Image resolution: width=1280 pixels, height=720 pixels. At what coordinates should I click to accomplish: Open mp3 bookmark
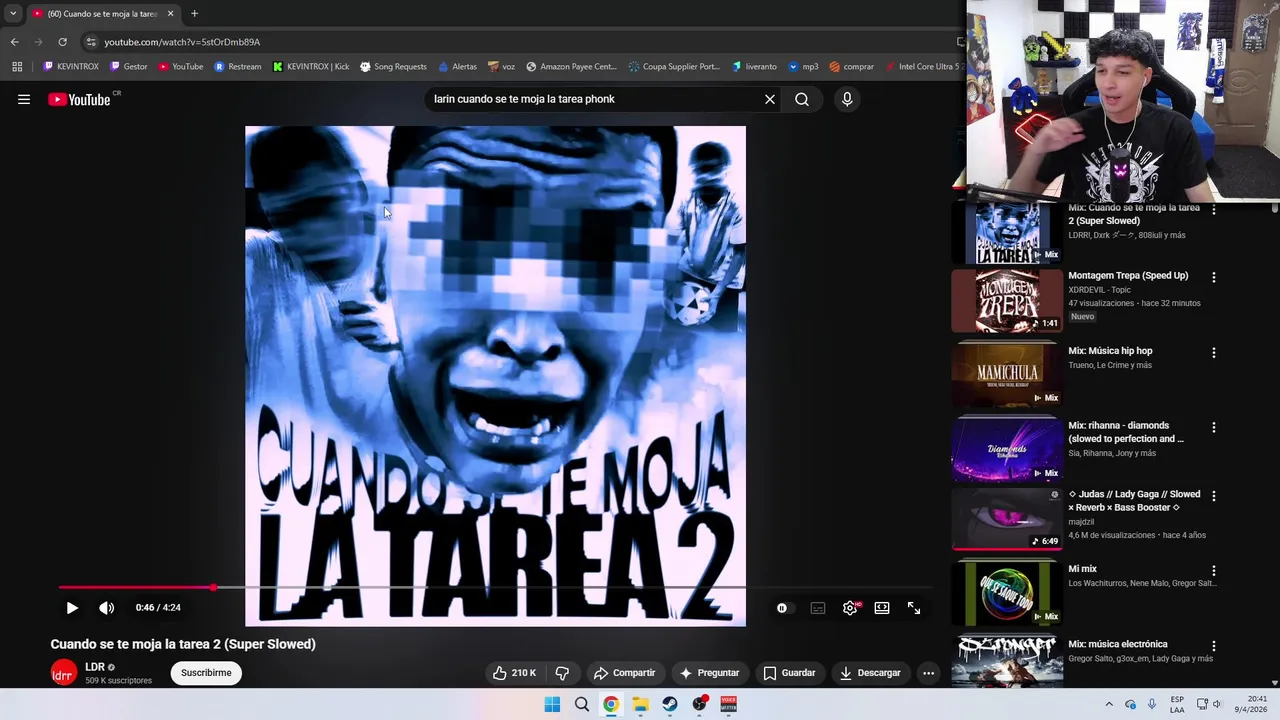tap(803, 67)
